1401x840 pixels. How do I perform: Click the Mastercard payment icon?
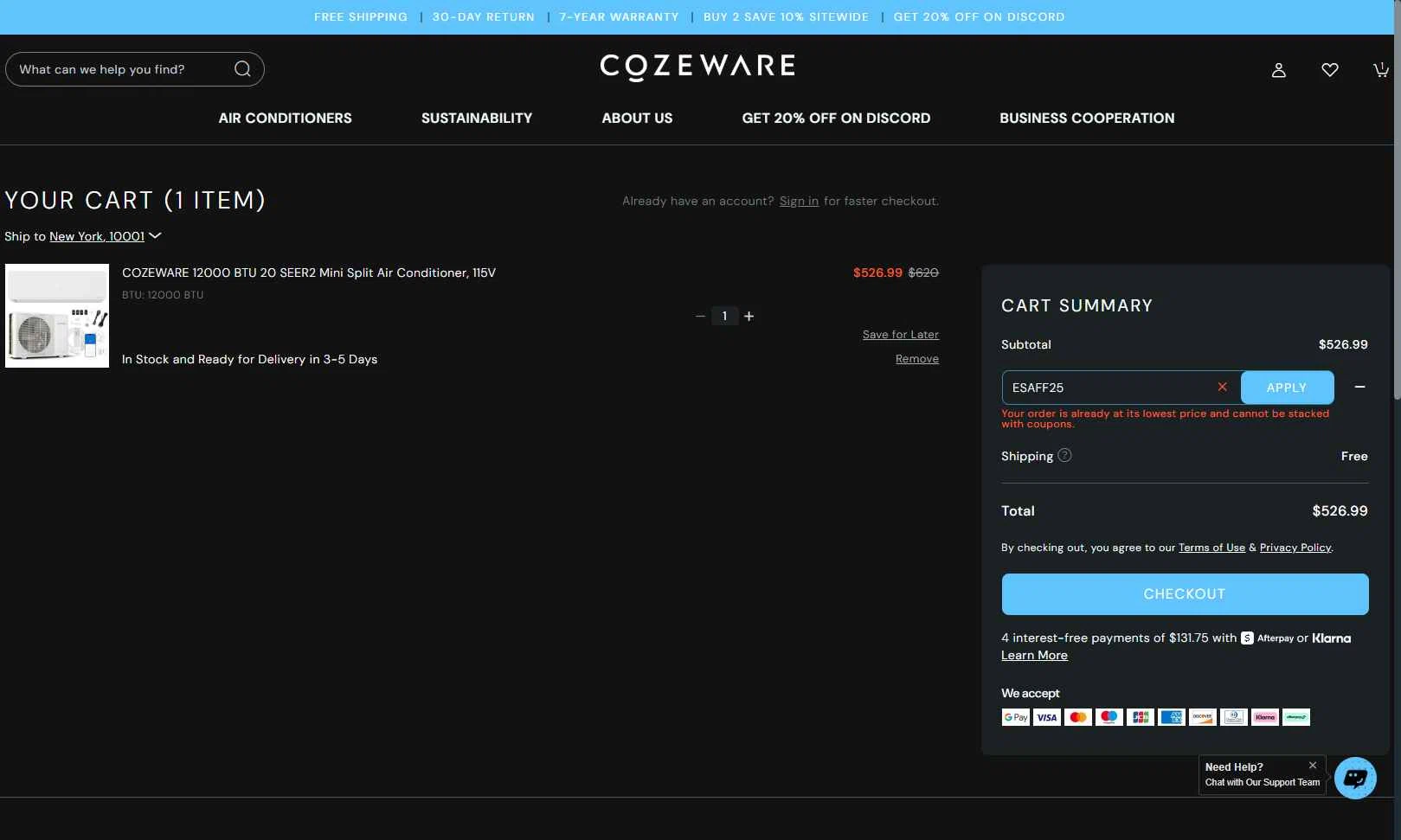pyautogui.click(x=1078, y=717)
